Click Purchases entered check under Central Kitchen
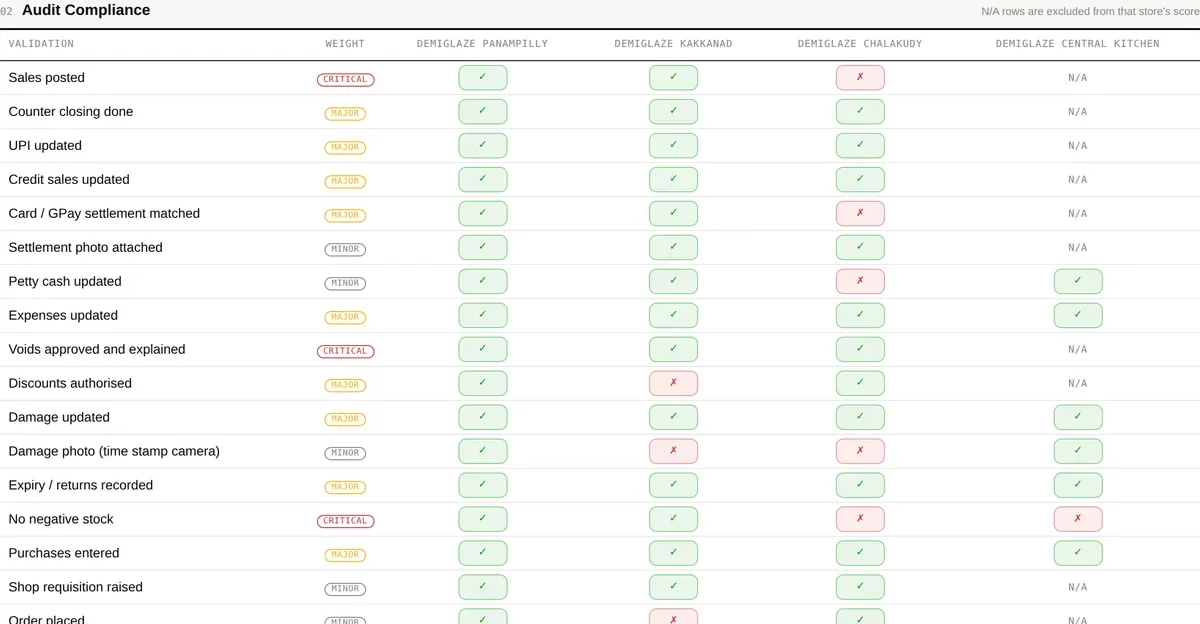 pyautogui.click(x=1078, y=554)
